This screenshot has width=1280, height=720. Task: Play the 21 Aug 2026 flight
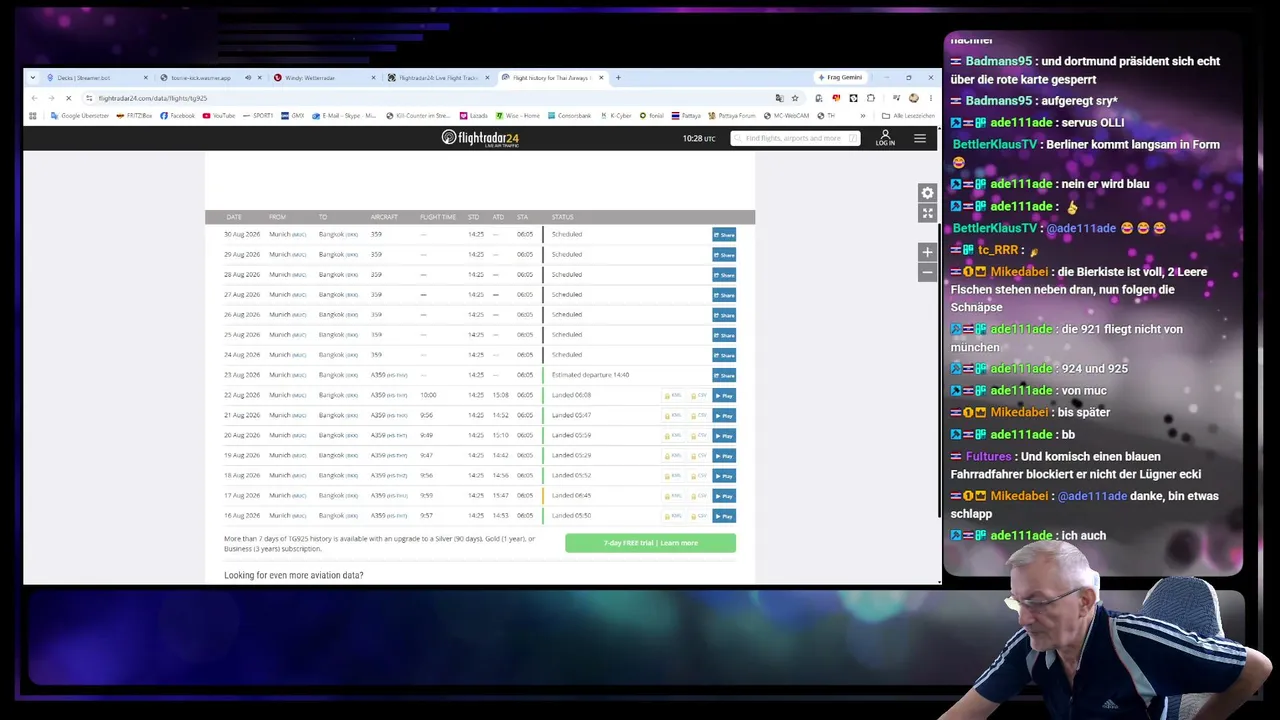point(724,415)
